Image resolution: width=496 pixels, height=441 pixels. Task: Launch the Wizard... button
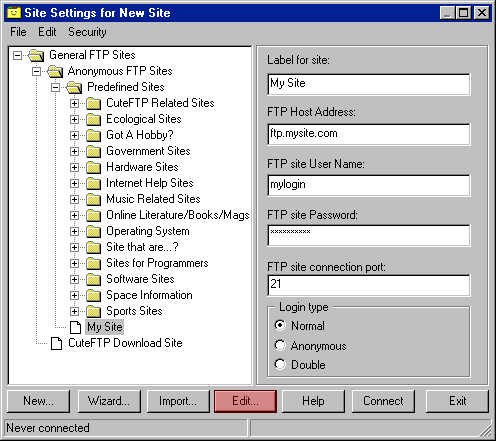[109, 401]
